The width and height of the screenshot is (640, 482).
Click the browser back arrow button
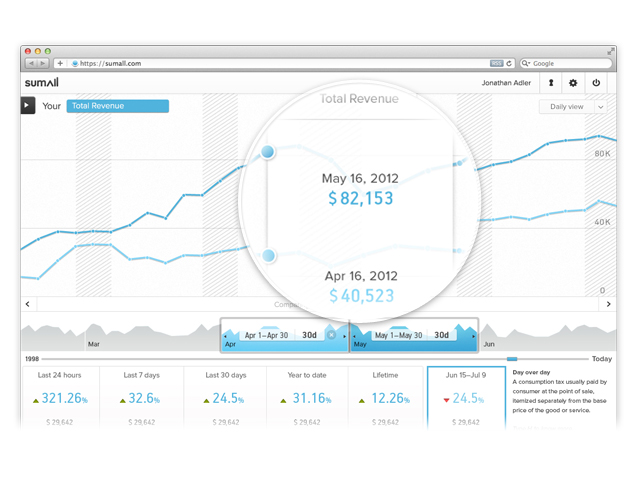coord(31,63)
